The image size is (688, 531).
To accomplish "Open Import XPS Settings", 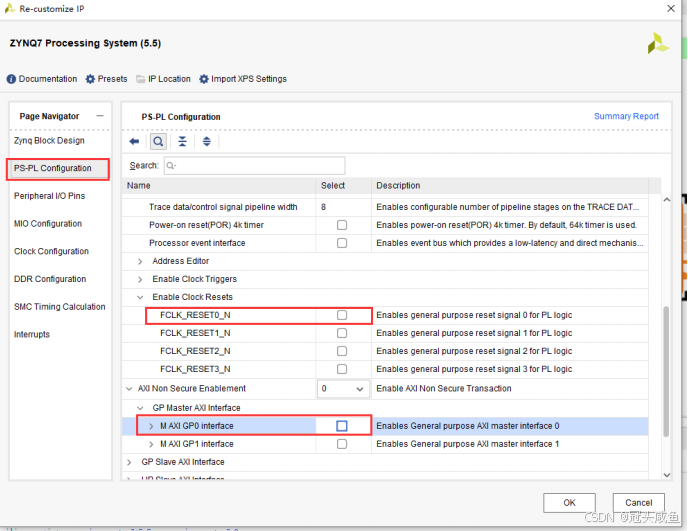I will point(204,79).
